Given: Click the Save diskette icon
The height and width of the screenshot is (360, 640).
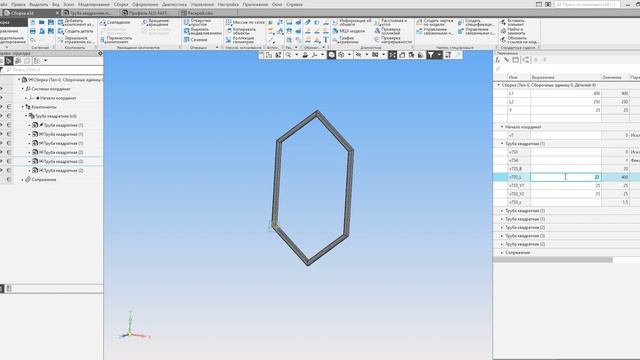Looking at the screenshot, I should pos(51,22).
